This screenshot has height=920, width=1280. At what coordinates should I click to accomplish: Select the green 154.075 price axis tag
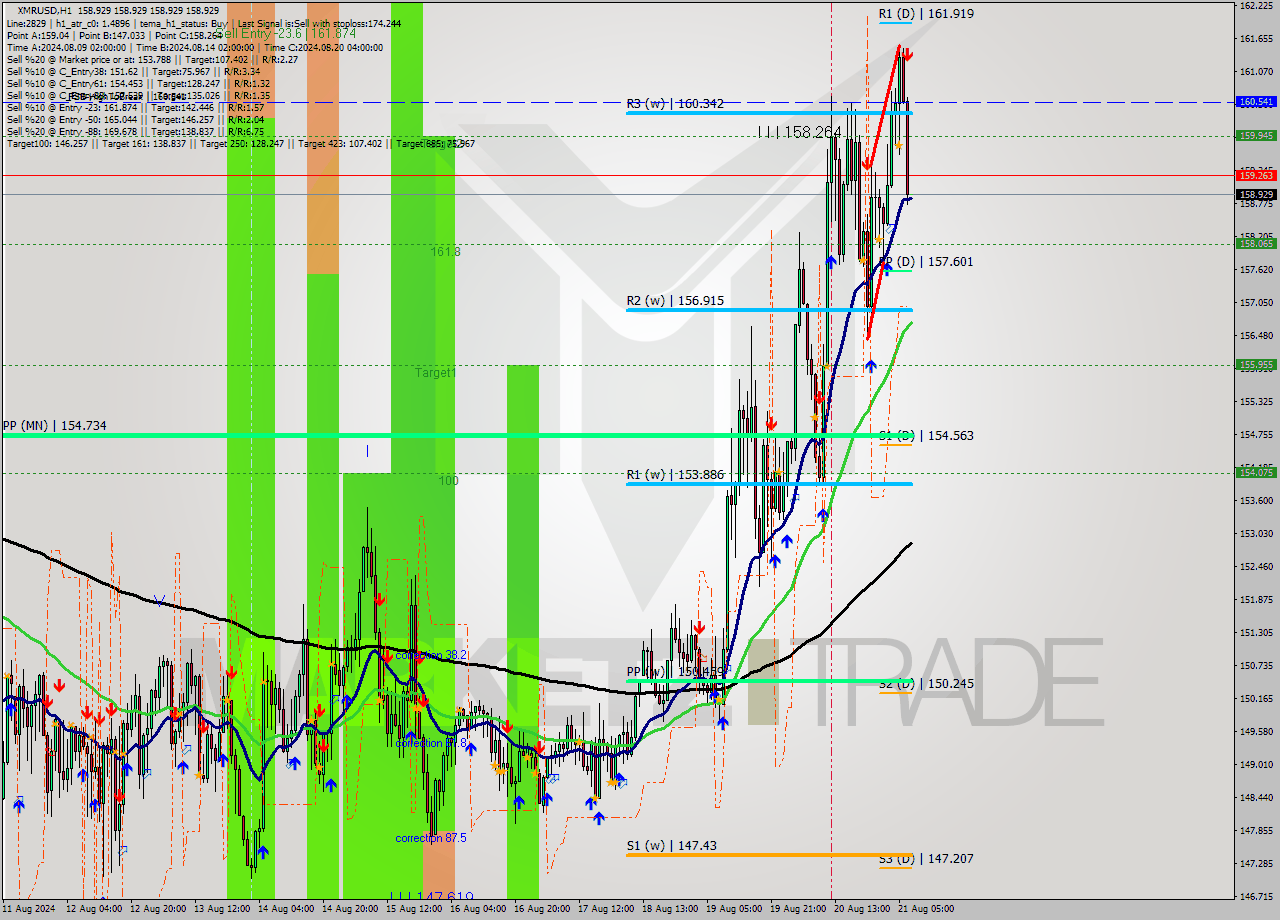coord(1256,472)
